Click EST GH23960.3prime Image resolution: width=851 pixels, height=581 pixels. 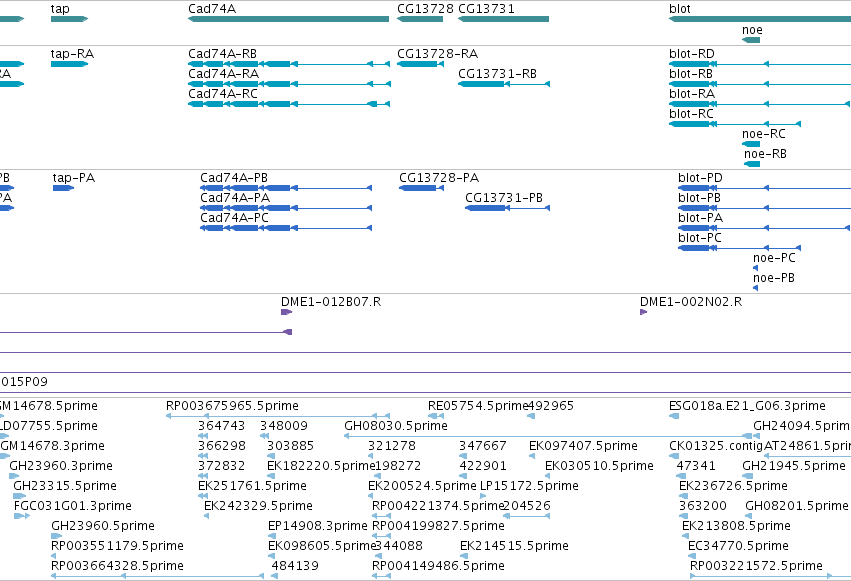[61, 466]
